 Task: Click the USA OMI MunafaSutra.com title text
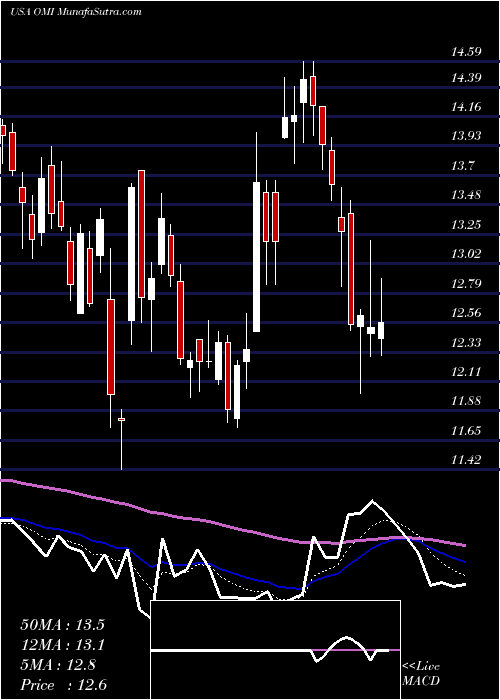coord(76,12)
